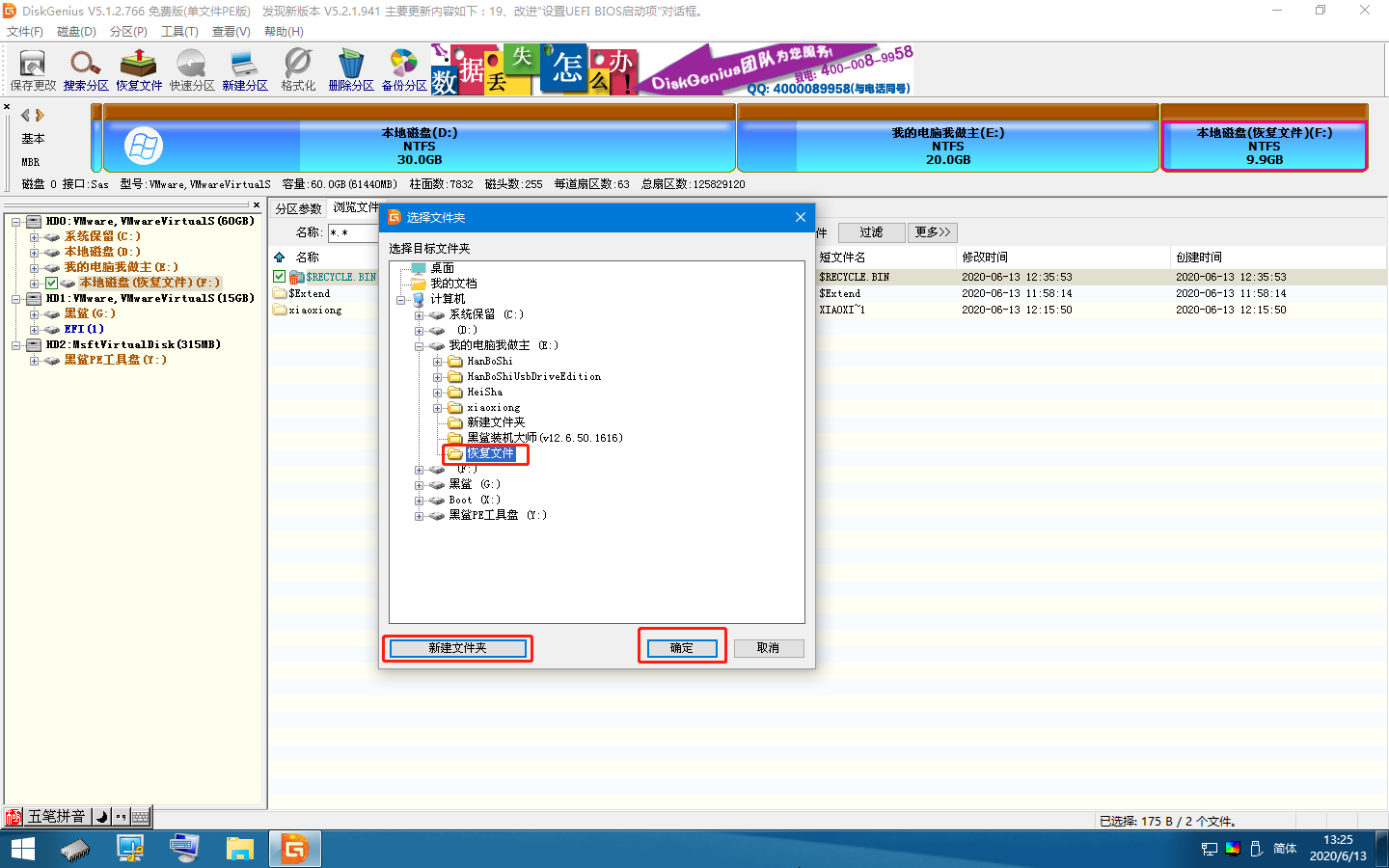Click the 过滤 filter button
The image size is (1389, 868).
click(871, 232)
